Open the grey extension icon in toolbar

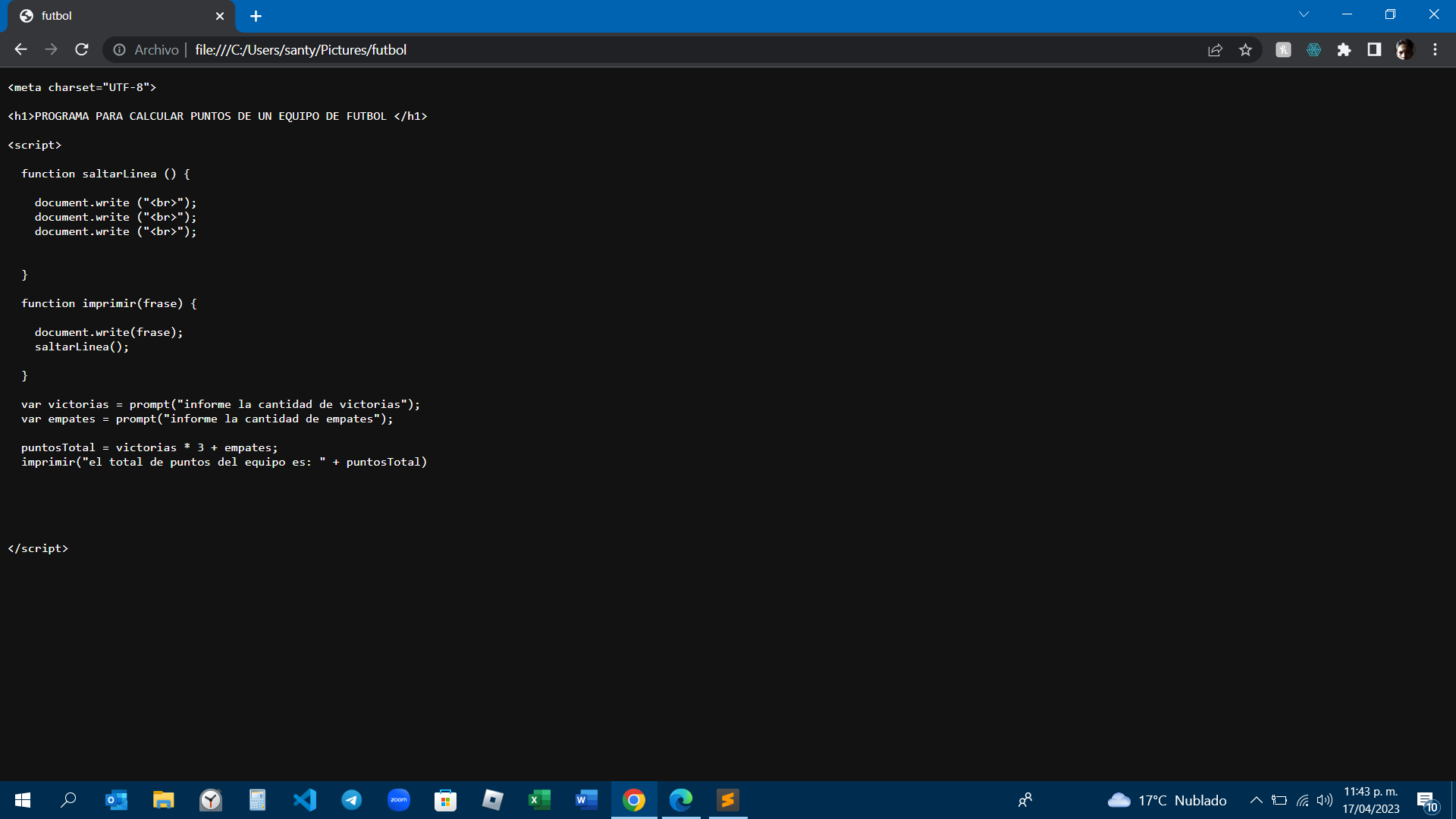pos(1283,49)
